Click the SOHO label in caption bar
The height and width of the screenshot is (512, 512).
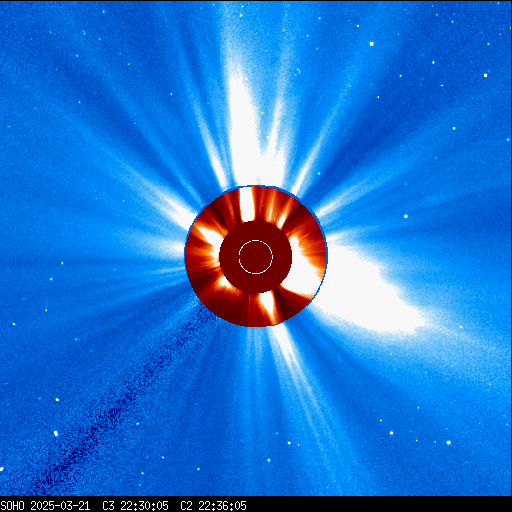coord(13,506)
